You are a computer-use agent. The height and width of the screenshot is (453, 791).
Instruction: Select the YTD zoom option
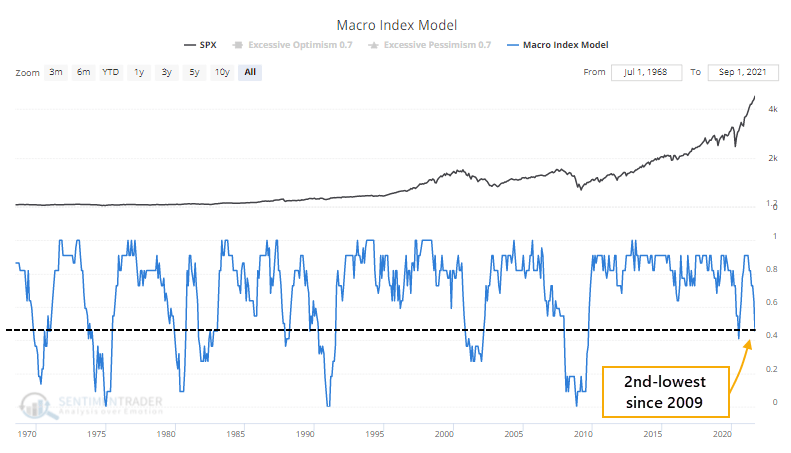pyautogui.click(x=110, y=72)
